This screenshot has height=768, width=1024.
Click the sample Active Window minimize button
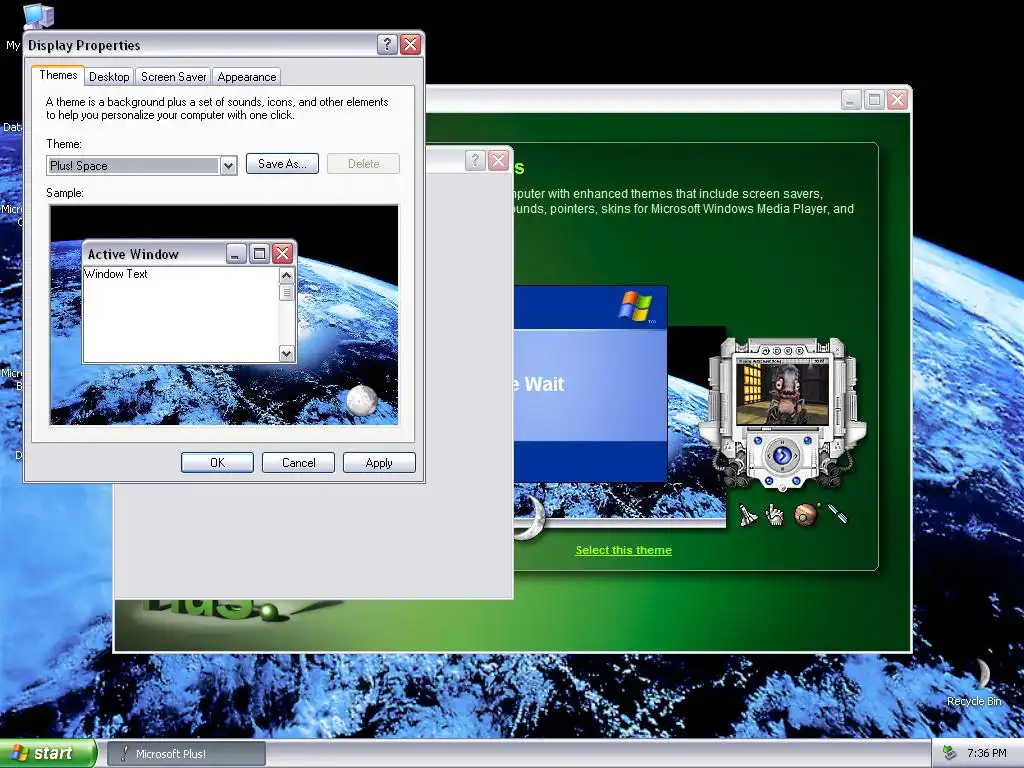click(236, 253)
